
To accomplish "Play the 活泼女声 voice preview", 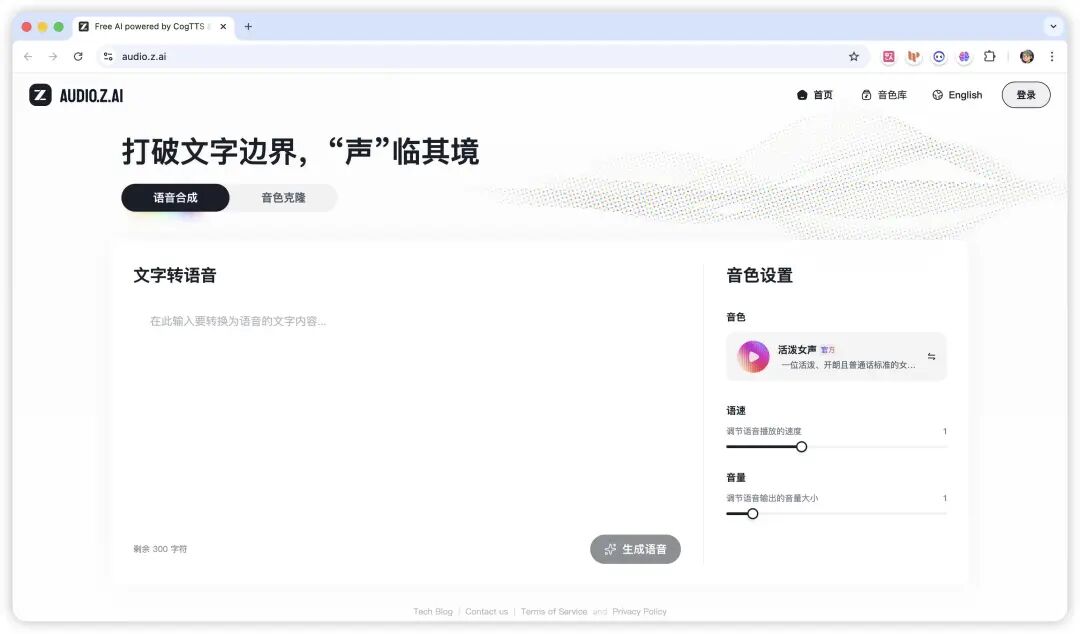I will [752, 357].
